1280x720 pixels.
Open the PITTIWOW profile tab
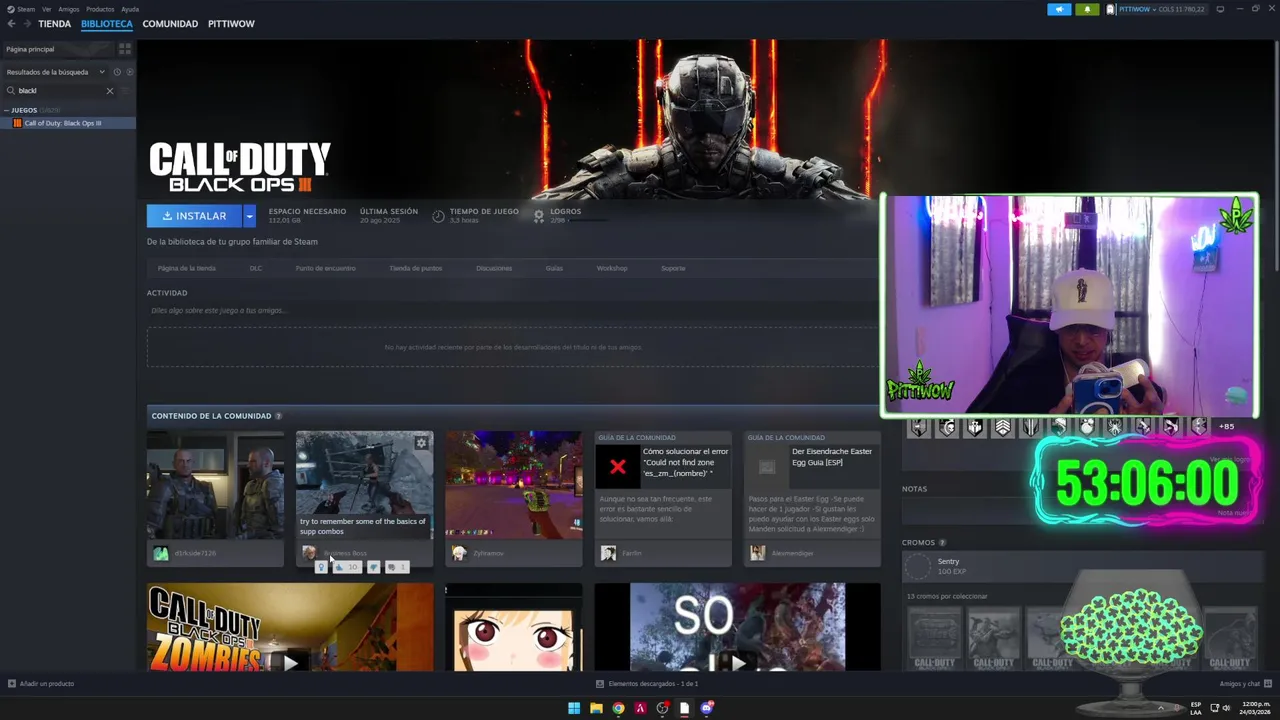coord(231,23)
